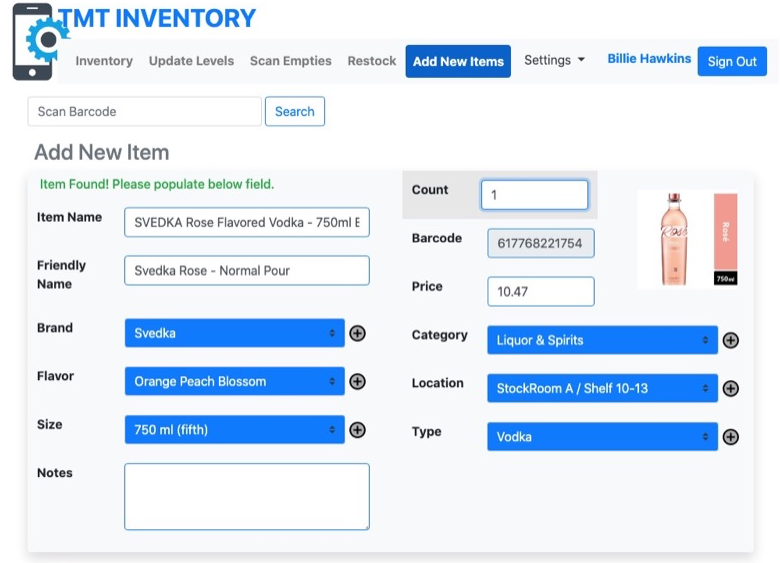Open the Billie Hawkins profile link
The height and width of the screenshot is (563, 780).
[x=649, y=59]
